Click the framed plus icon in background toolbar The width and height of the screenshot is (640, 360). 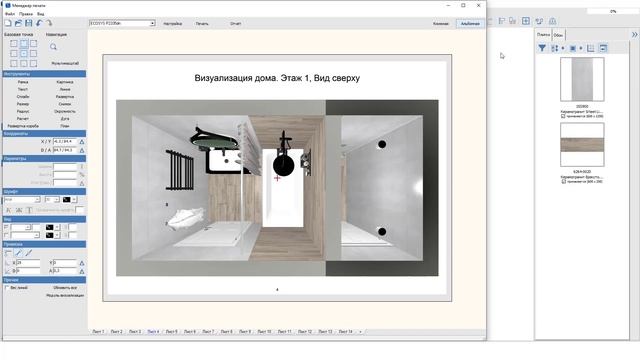[526, 21]
